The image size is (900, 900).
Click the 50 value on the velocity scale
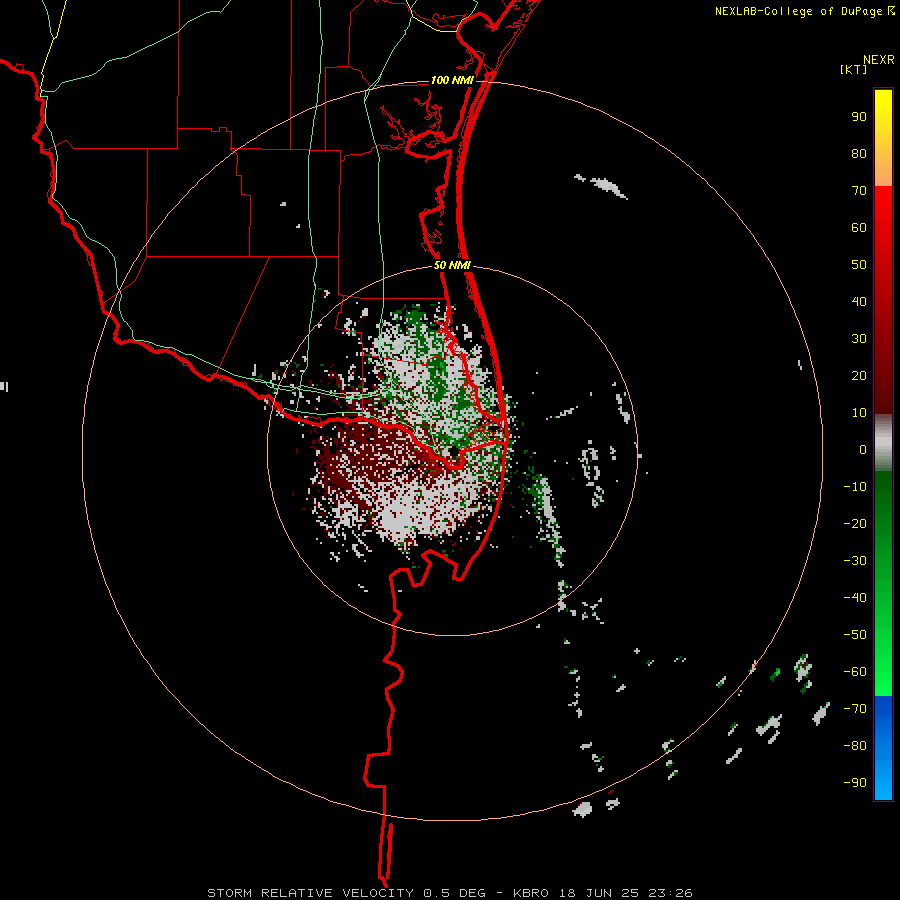[859, 265]
